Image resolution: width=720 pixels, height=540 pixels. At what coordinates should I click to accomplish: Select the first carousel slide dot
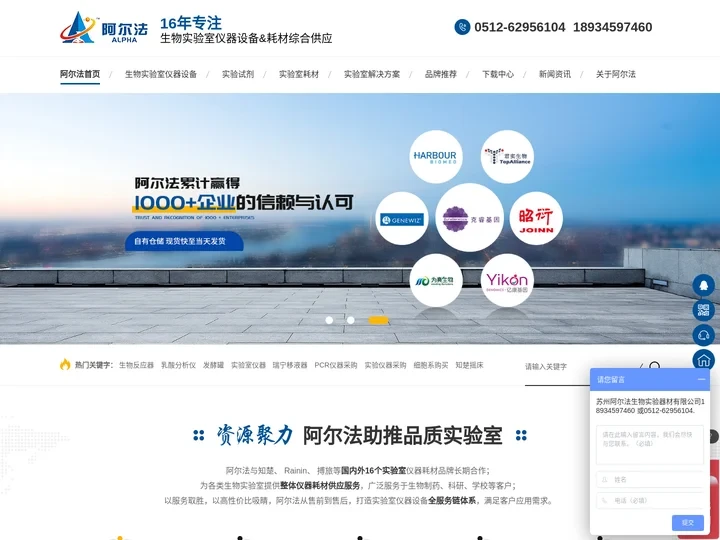pyautogui.click(x=329, y=320)
